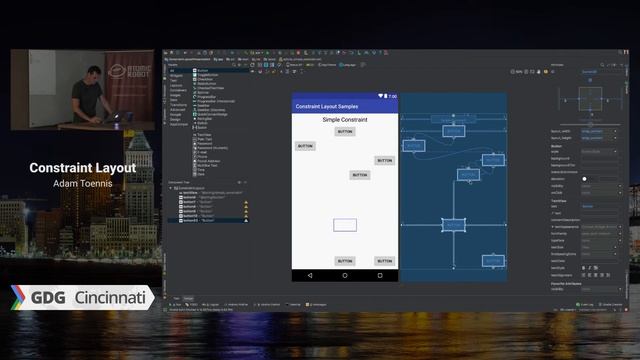640x360 pixels.
Task: Run the app with the green toolbar arrow
Action: click(x=268, y=53)
